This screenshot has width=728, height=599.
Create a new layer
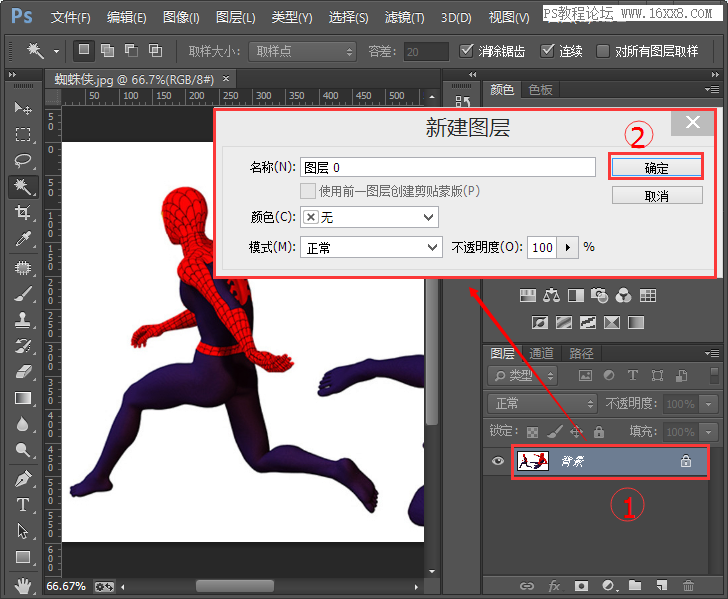[662, 586]
